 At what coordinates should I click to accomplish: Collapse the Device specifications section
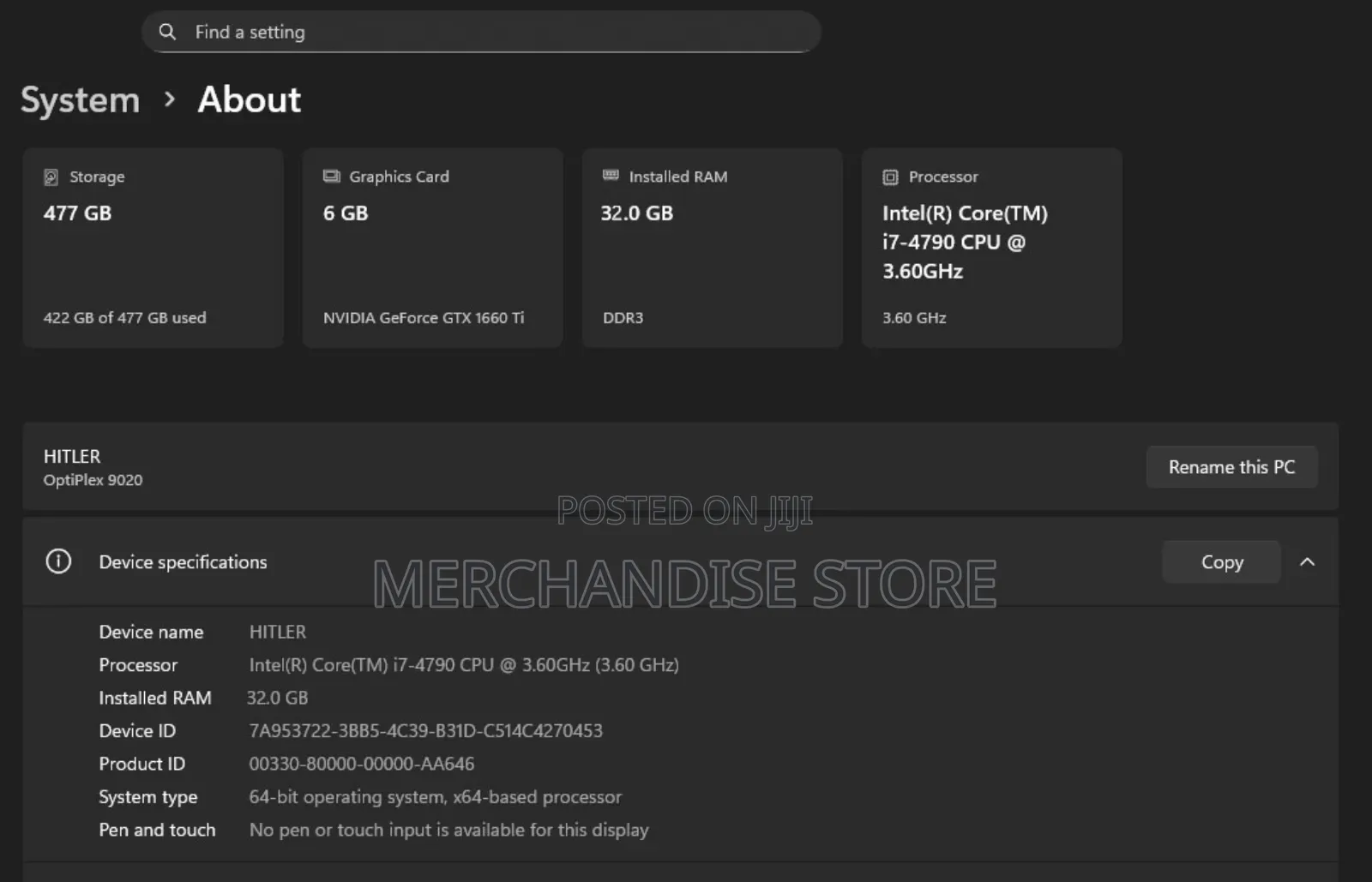pos(1307,561)
